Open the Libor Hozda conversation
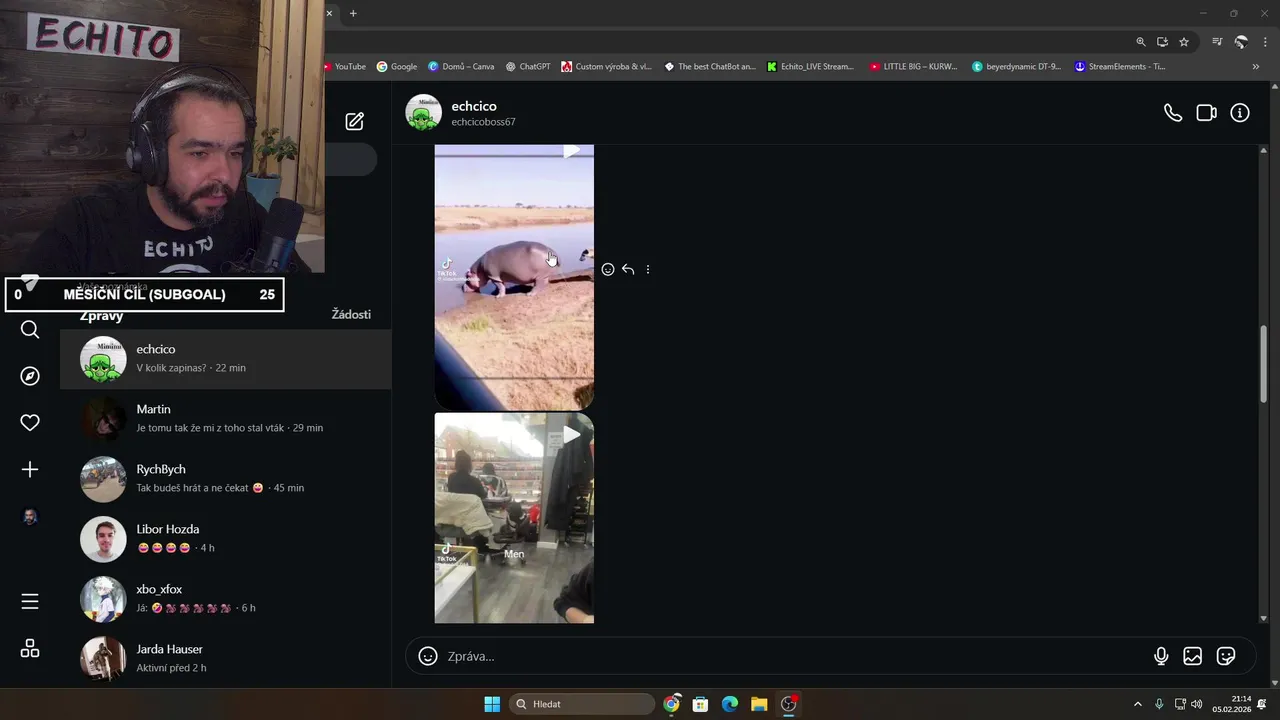This screenshot has height=720, width=1280. 226,539
